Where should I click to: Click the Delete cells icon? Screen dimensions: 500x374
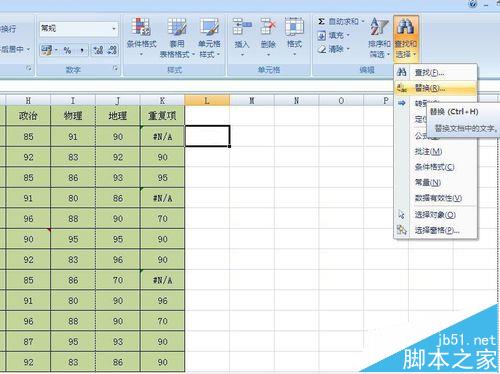pyautogui.click(x=268, y=27)
